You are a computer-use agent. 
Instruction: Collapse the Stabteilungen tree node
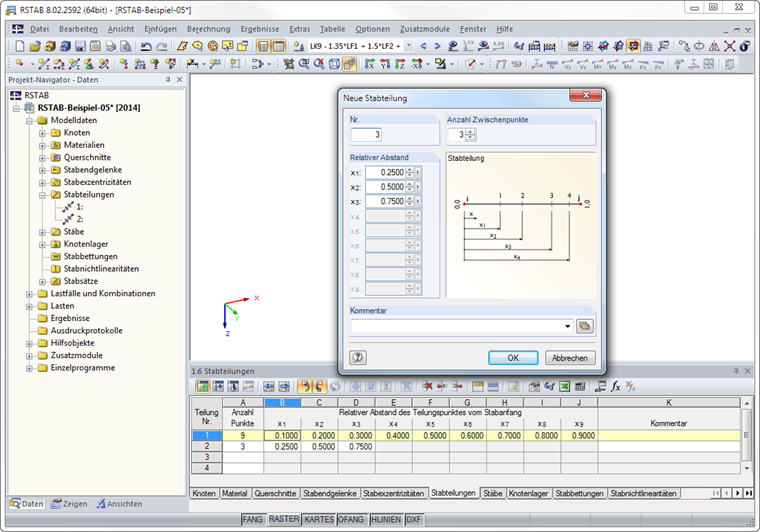[43, 195]
